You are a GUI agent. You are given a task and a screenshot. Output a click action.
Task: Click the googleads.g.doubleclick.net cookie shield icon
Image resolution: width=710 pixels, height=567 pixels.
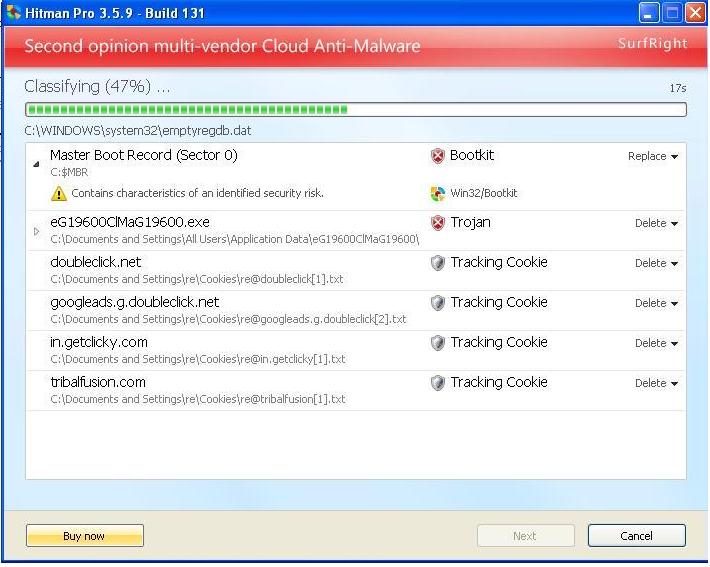[437, 303]
